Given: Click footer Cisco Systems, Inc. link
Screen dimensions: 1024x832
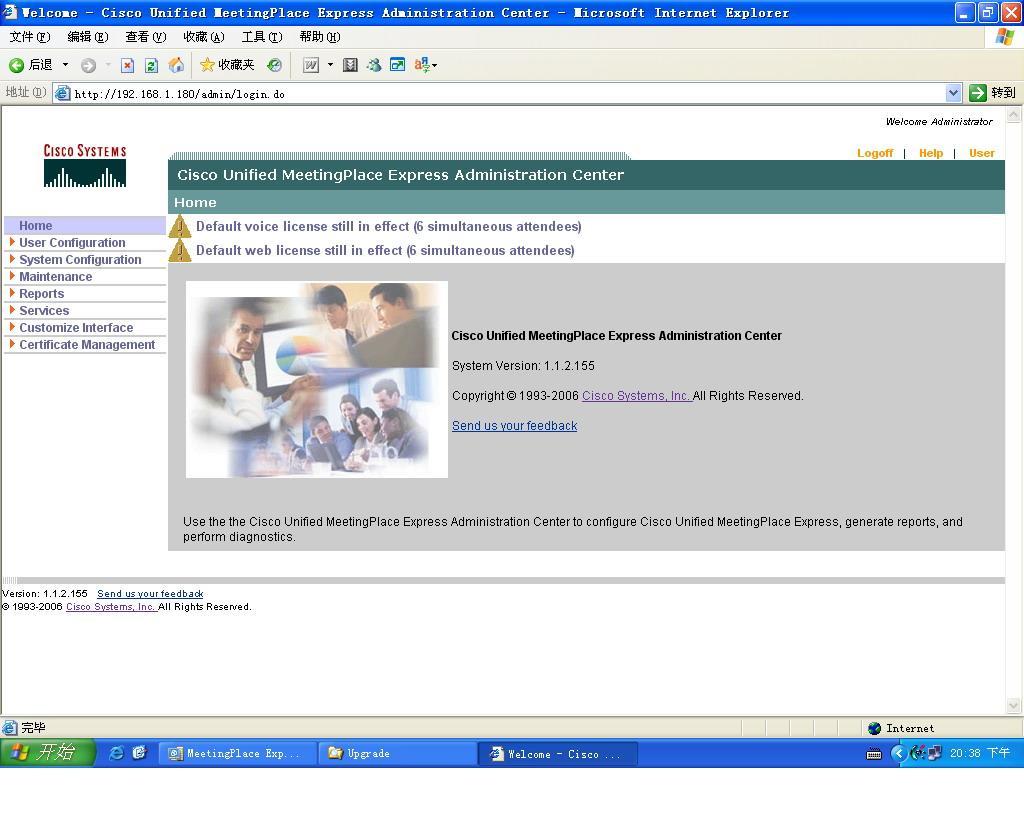Looking at the screenshot, I should (x=110, y=607).
